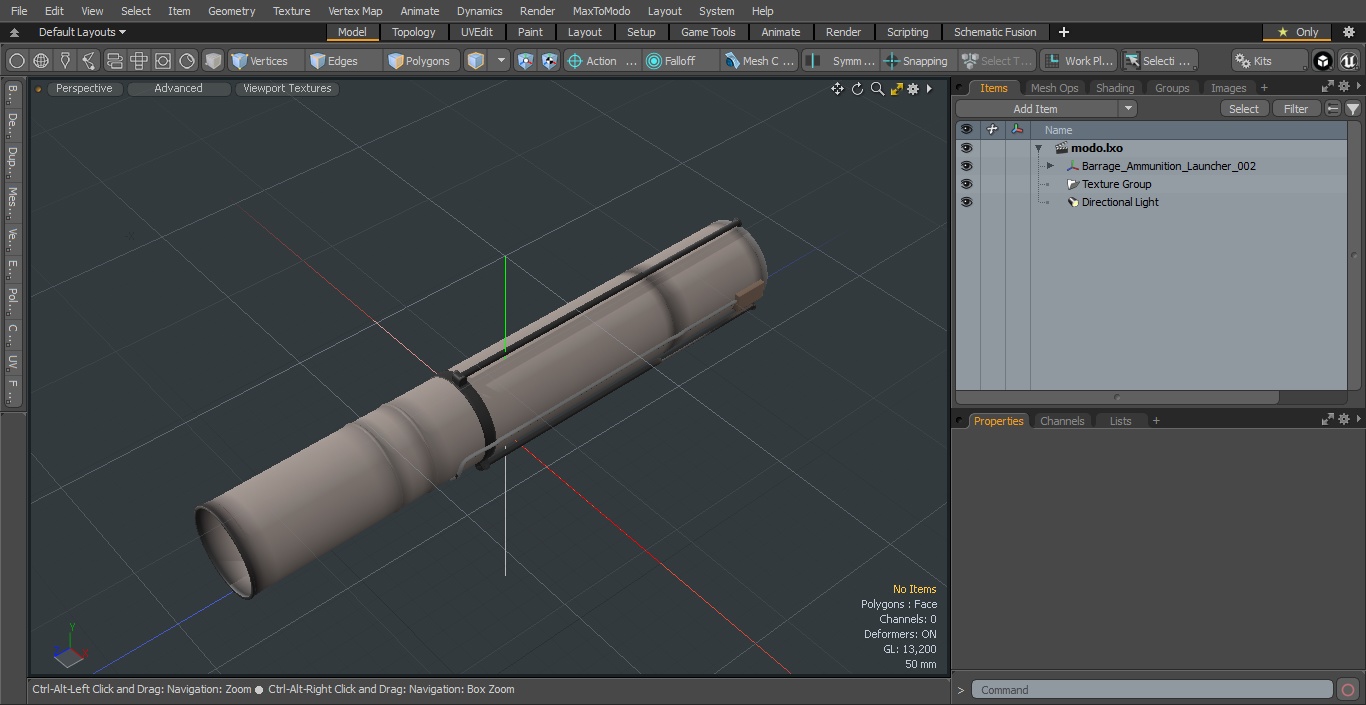1366x705 pixels.
Task: Expand viewport options arrow next to gear
Action: click(x=929, y=89)
